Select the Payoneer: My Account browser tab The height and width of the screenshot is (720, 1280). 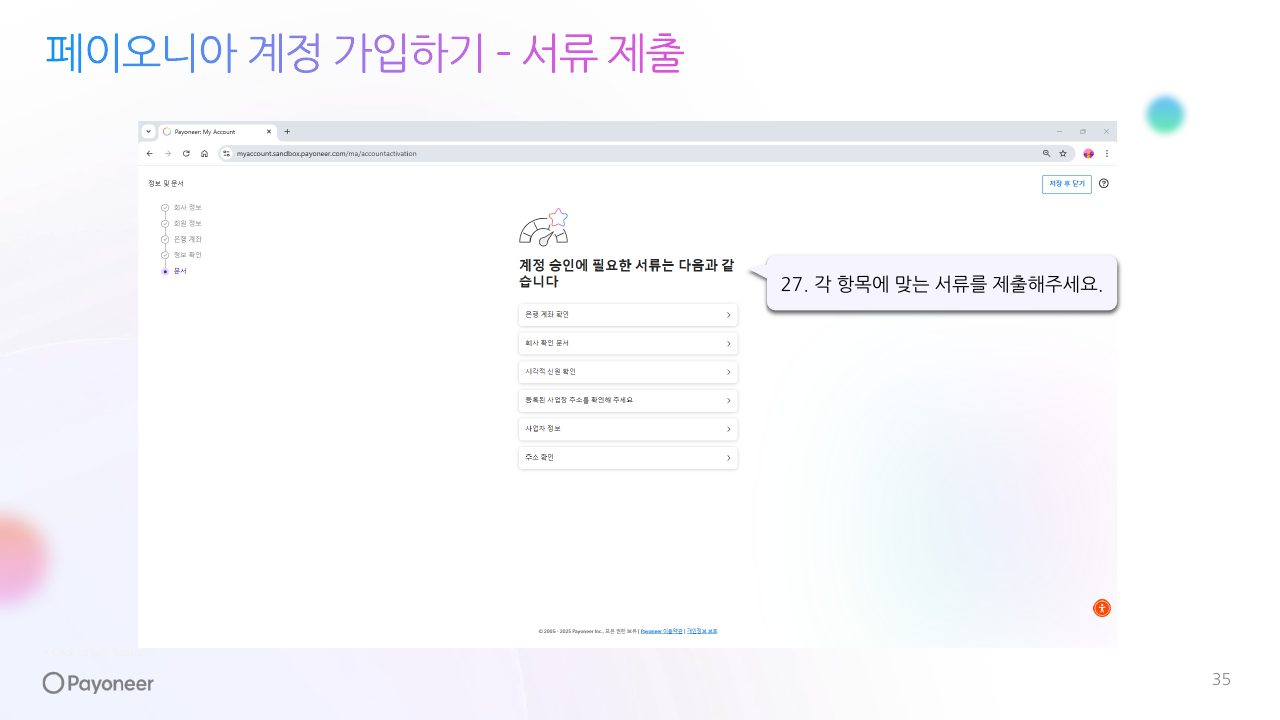coord(218,132)
